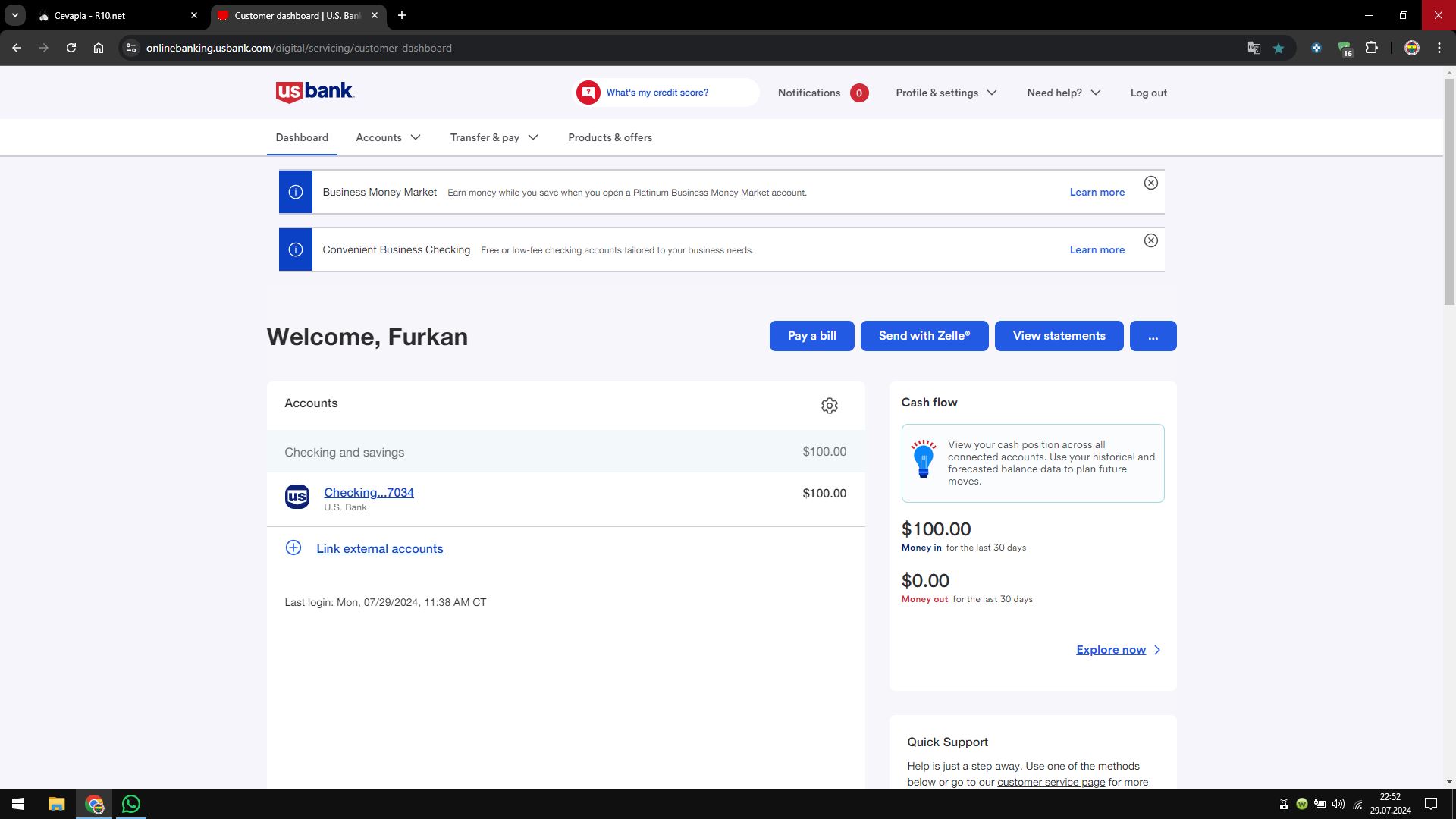Open Products & offers tab
The height and width of the screenshot is (819, 1456).
(610, 137)
